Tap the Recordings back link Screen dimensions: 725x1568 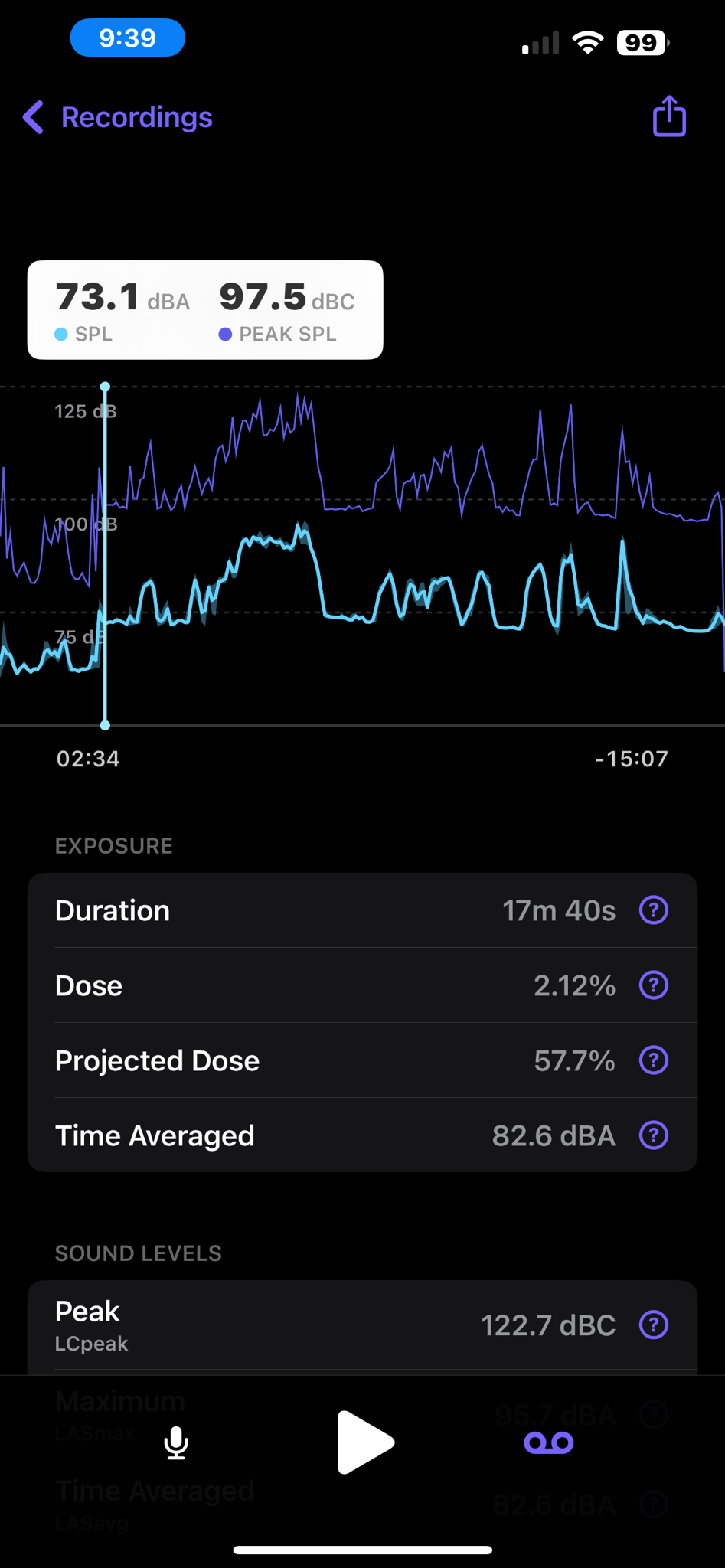(x=136, y=117)
